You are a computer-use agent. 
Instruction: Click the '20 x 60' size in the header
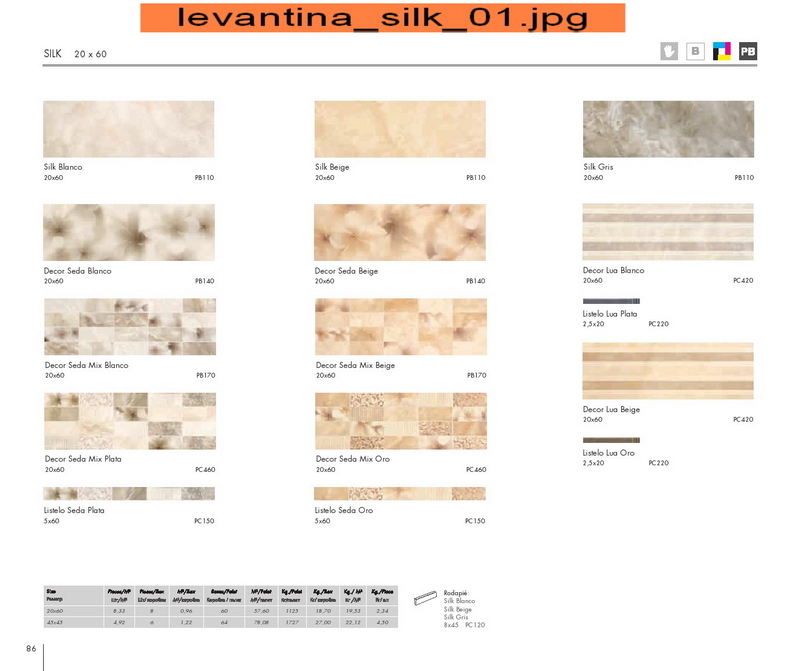(90, 54)
